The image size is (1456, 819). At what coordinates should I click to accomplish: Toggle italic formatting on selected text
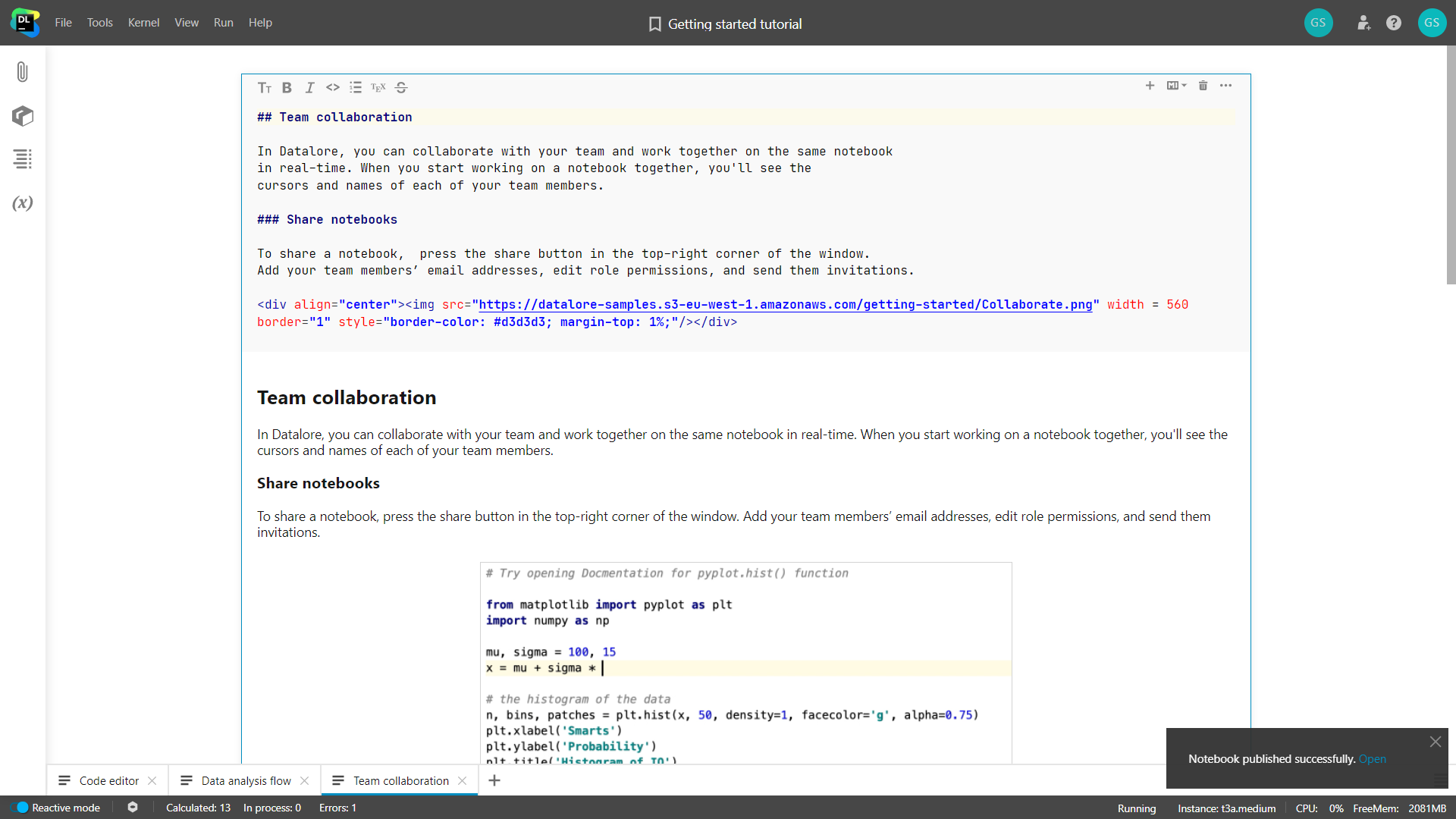(x=310, y=87)
